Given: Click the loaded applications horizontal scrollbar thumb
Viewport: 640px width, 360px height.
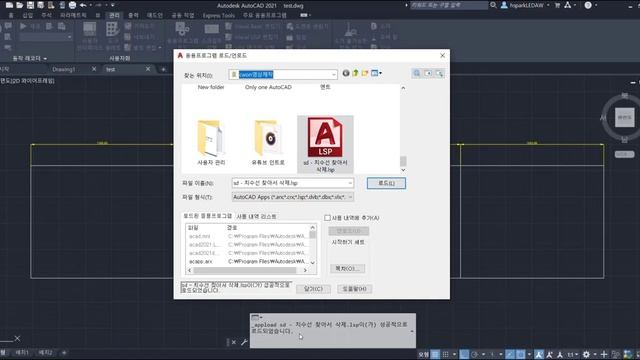Looking at the screenshot, I should point(244,270).
